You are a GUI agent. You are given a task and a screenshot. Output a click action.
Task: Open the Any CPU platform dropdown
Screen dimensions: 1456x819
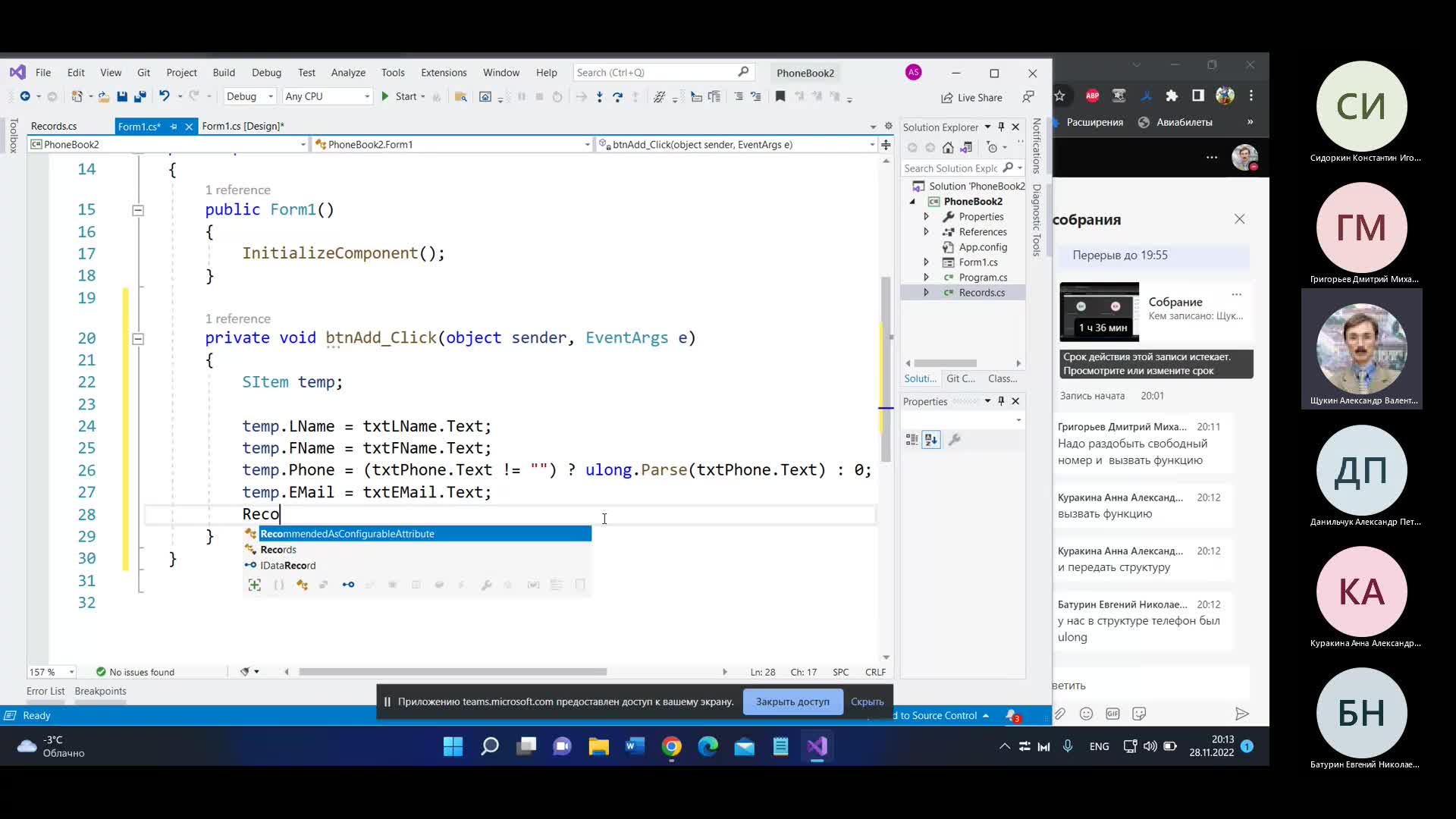point(327,96)
